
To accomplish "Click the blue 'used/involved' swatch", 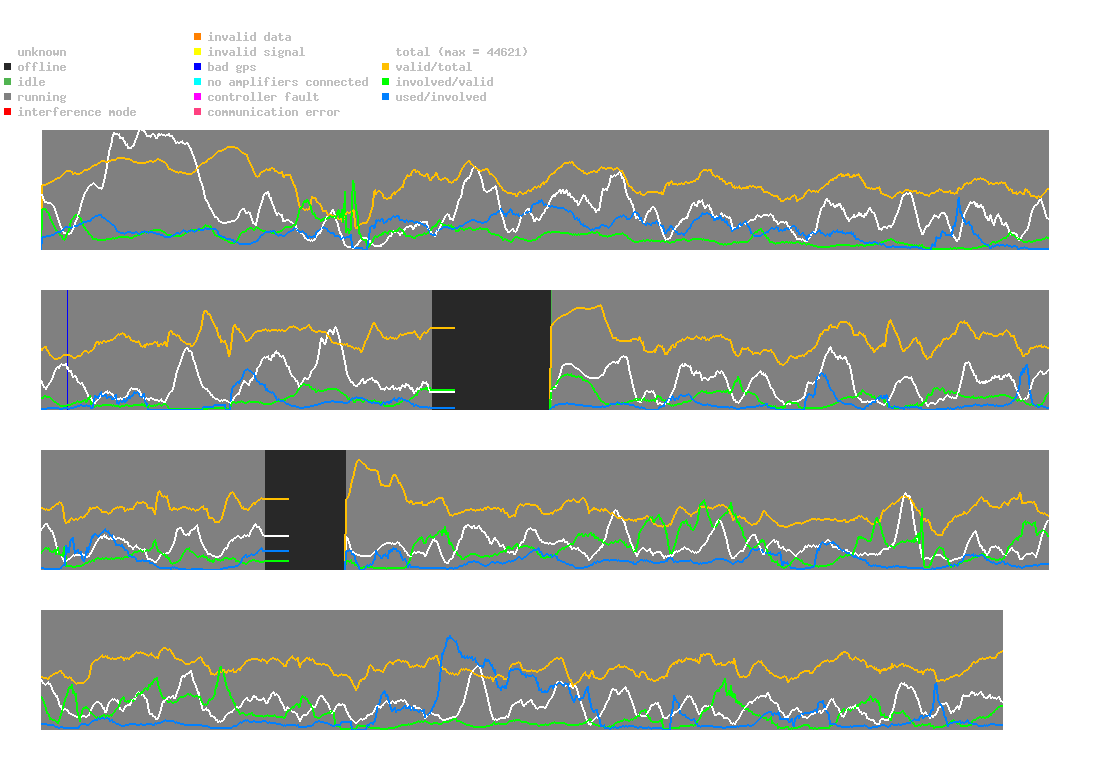I will (385, 97).
